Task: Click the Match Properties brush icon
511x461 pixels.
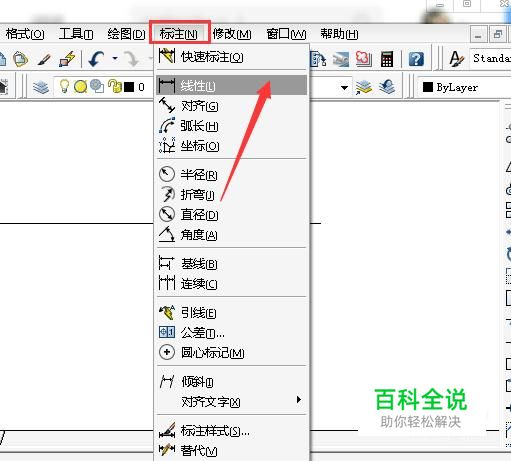Action: click(44, 59)
